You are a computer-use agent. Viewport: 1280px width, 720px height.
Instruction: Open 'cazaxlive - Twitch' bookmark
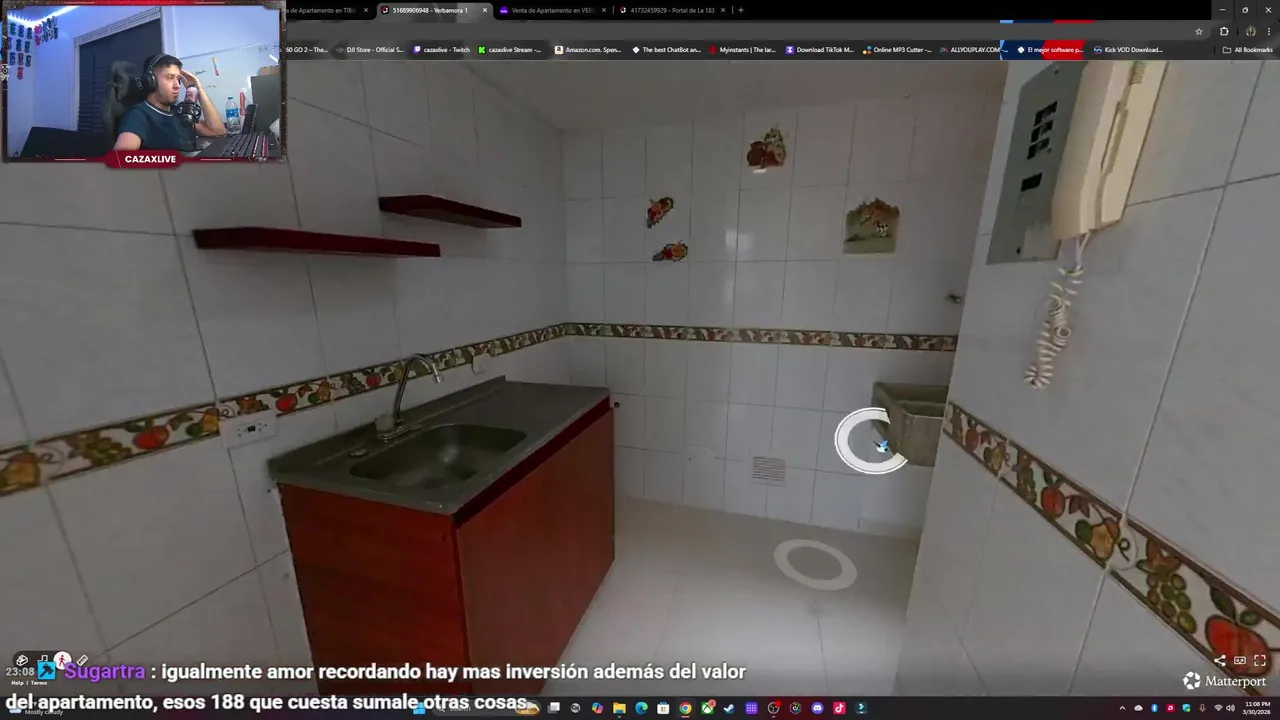coord(441,50)
